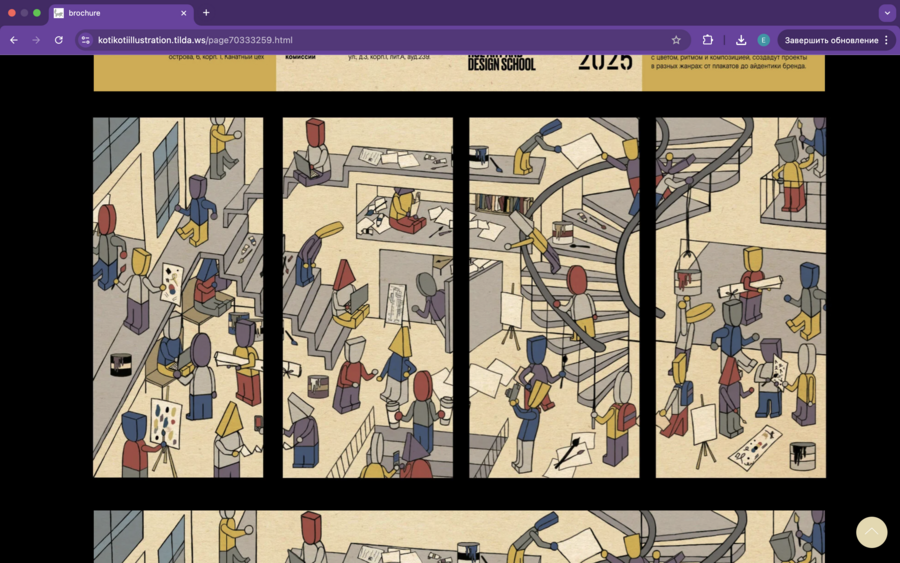900x563 pixels.
Task: Reload the current page
Action: point(59,40)
